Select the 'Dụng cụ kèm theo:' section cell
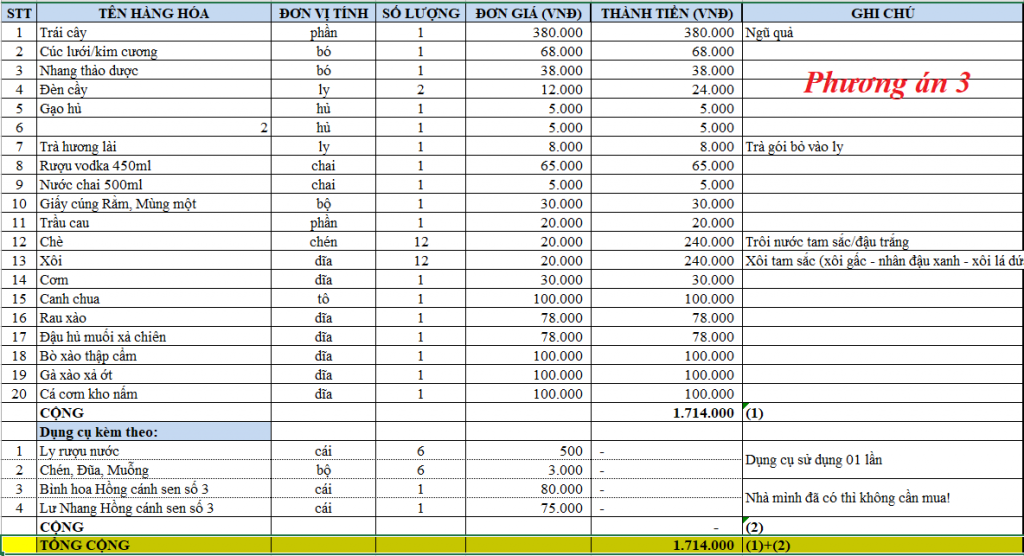 153,431
